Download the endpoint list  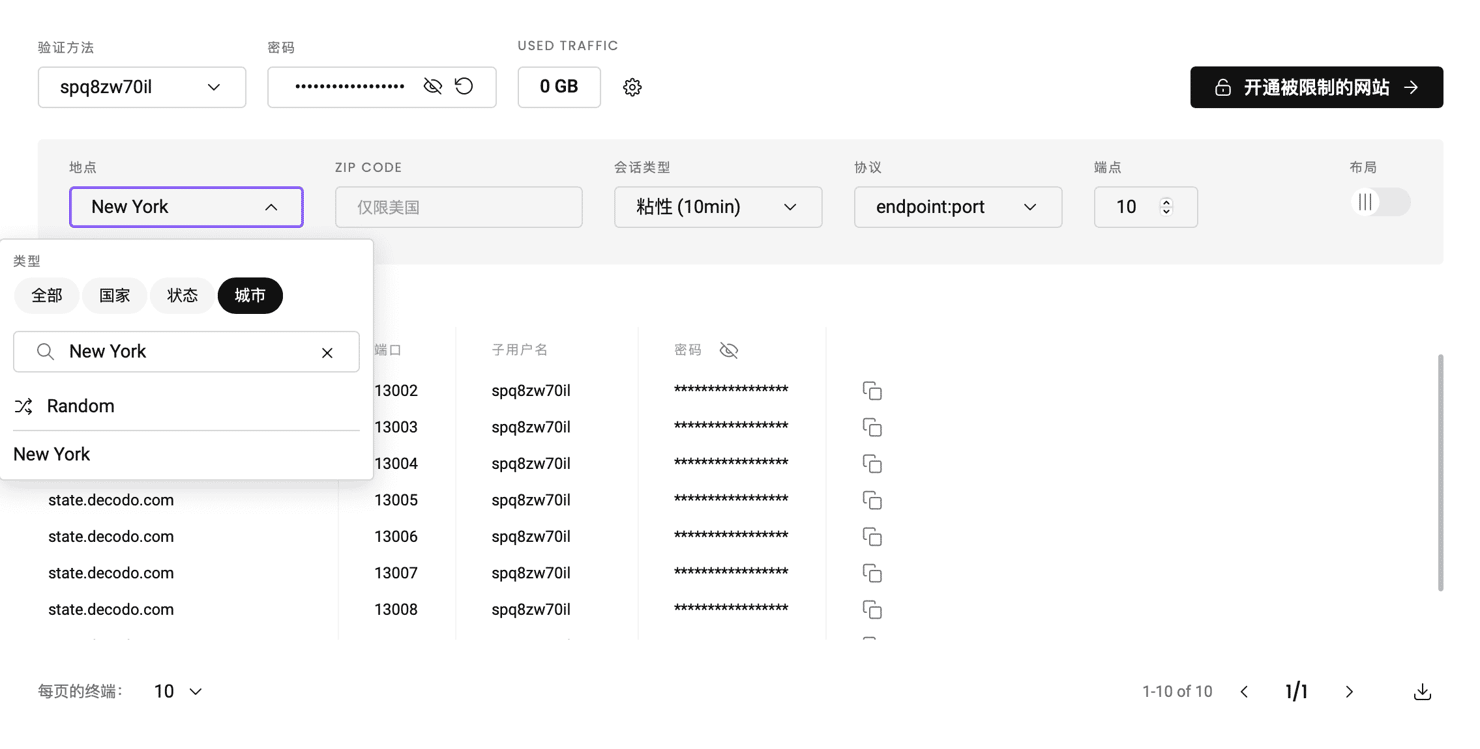coord(1422,692)
